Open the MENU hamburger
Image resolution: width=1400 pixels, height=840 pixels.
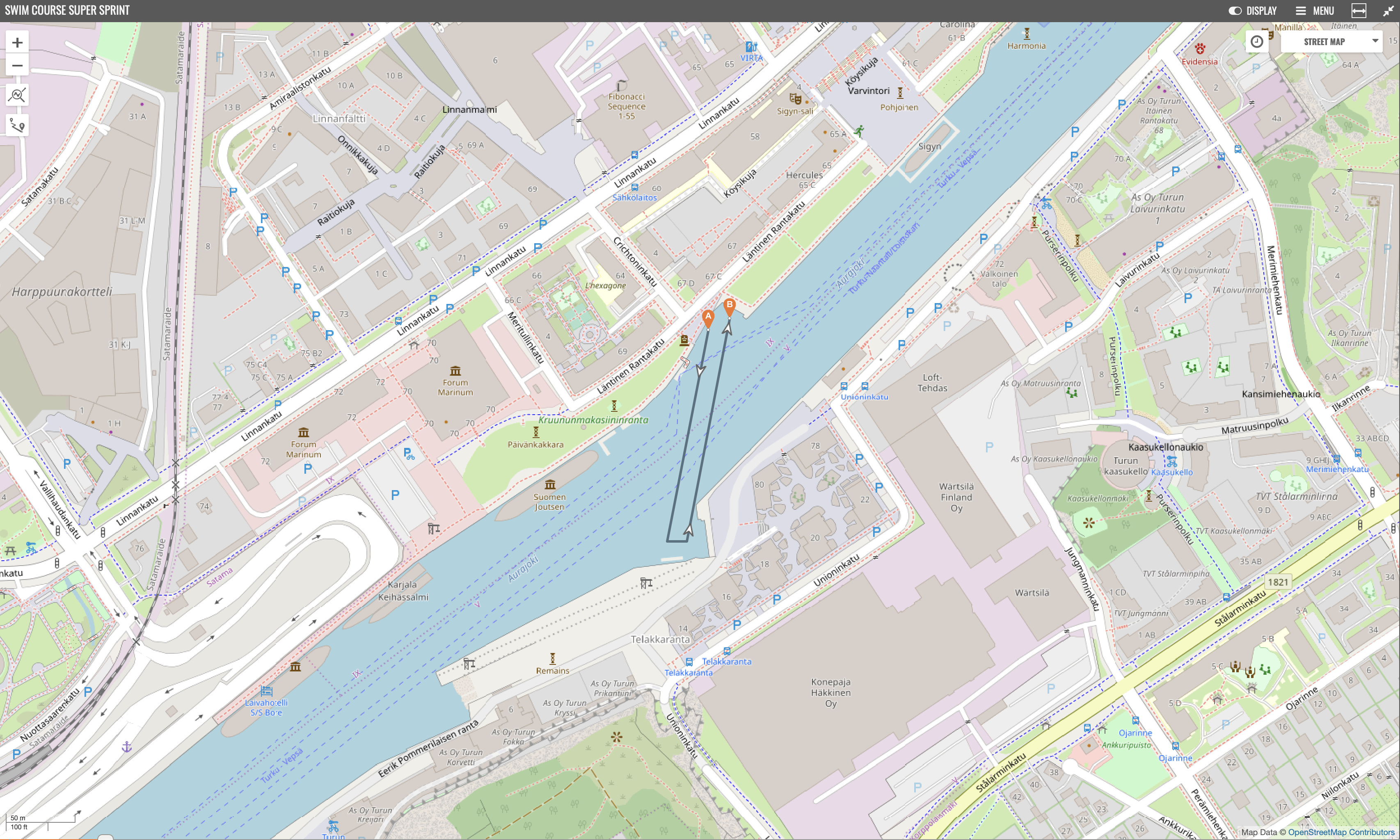pyautogui.click(x=1315, y=11)
